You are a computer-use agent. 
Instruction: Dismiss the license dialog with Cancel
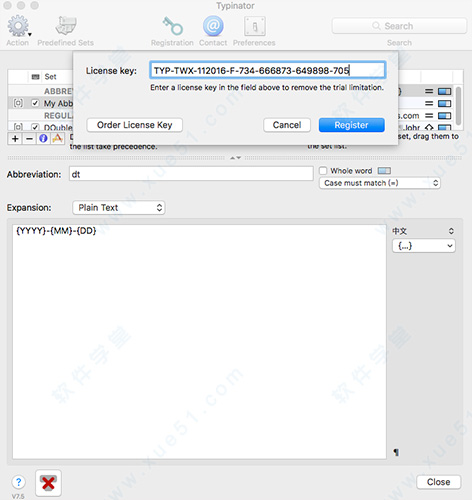pyautogui.click(x=287, y=125)
